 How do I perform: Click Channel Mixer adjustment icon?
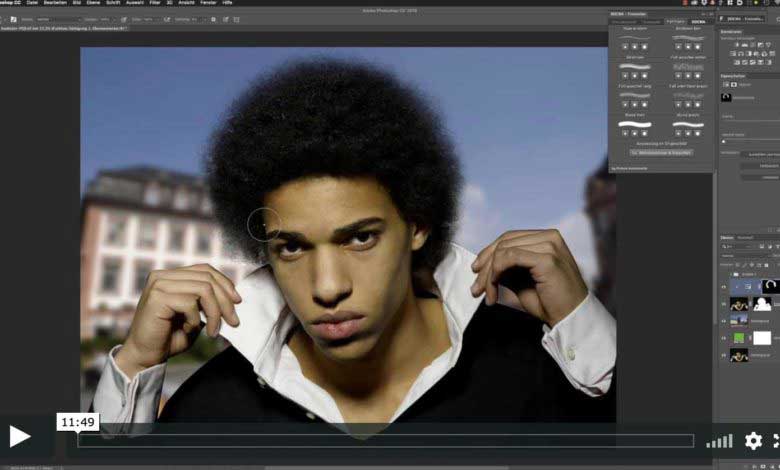coord(765,54)
